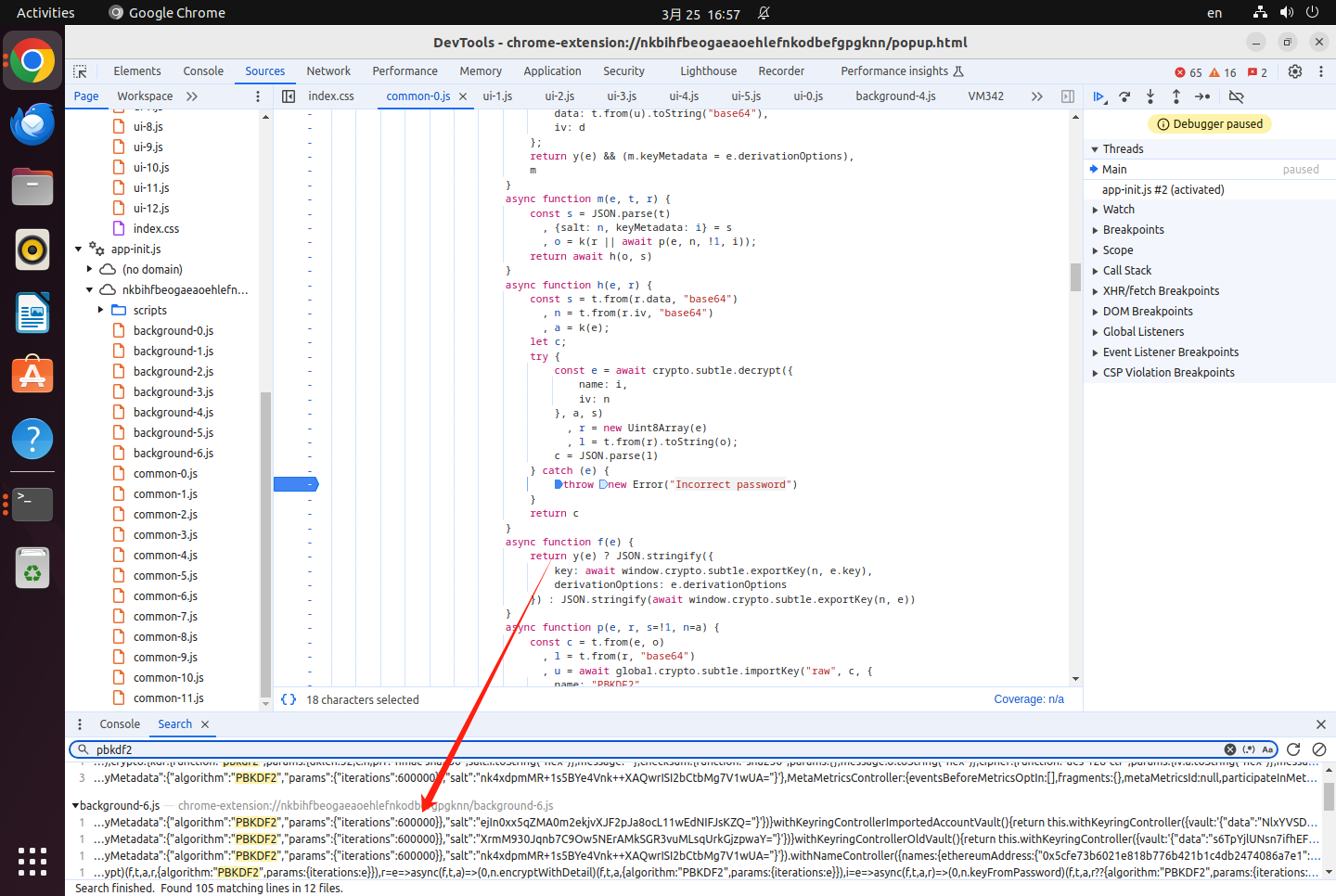Open Thunderbird from the Ubuntu dock

[32, 124]
